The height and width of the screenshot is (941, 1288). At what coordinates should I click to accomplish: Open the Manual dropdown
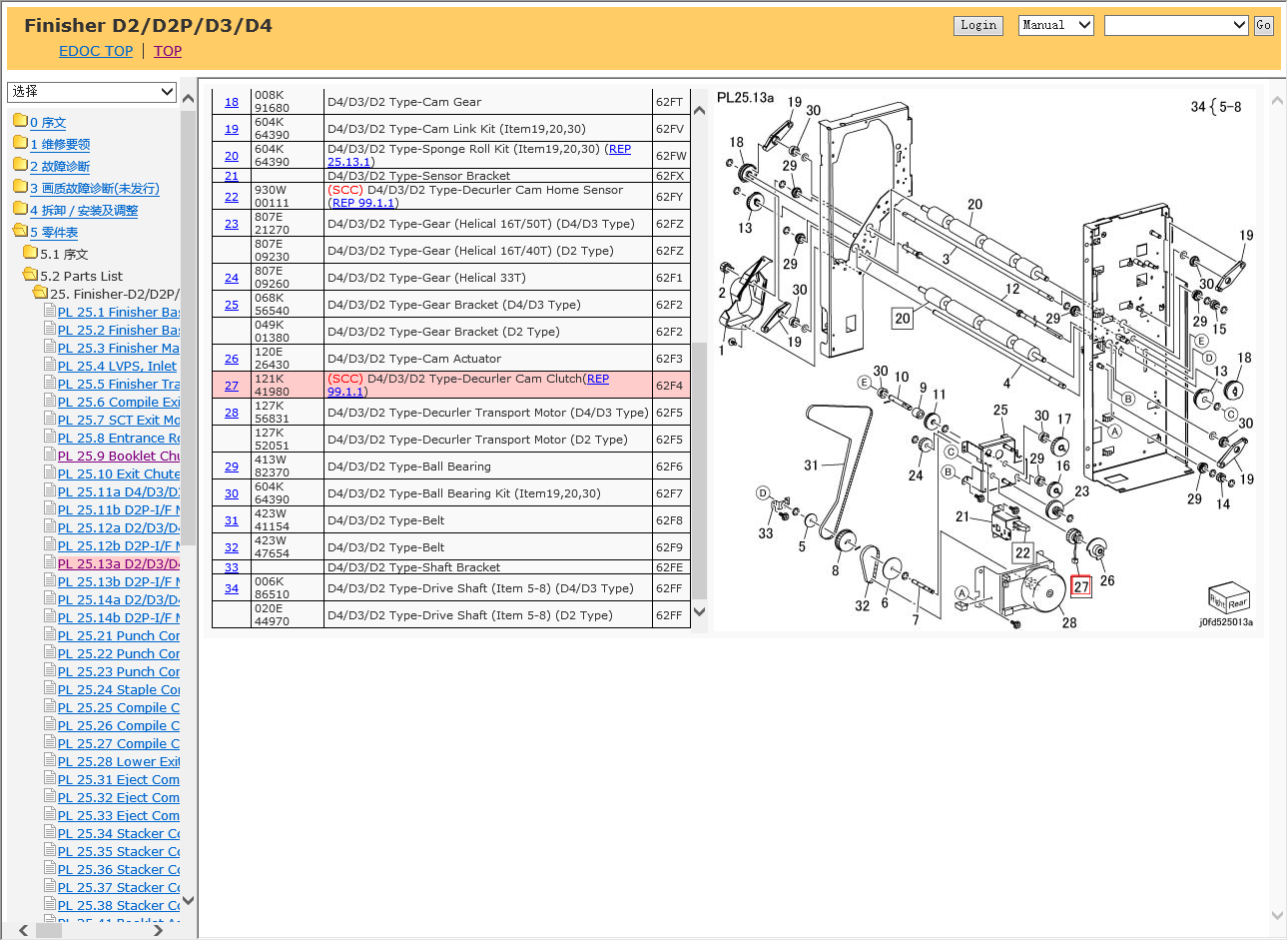point(1055,25)
